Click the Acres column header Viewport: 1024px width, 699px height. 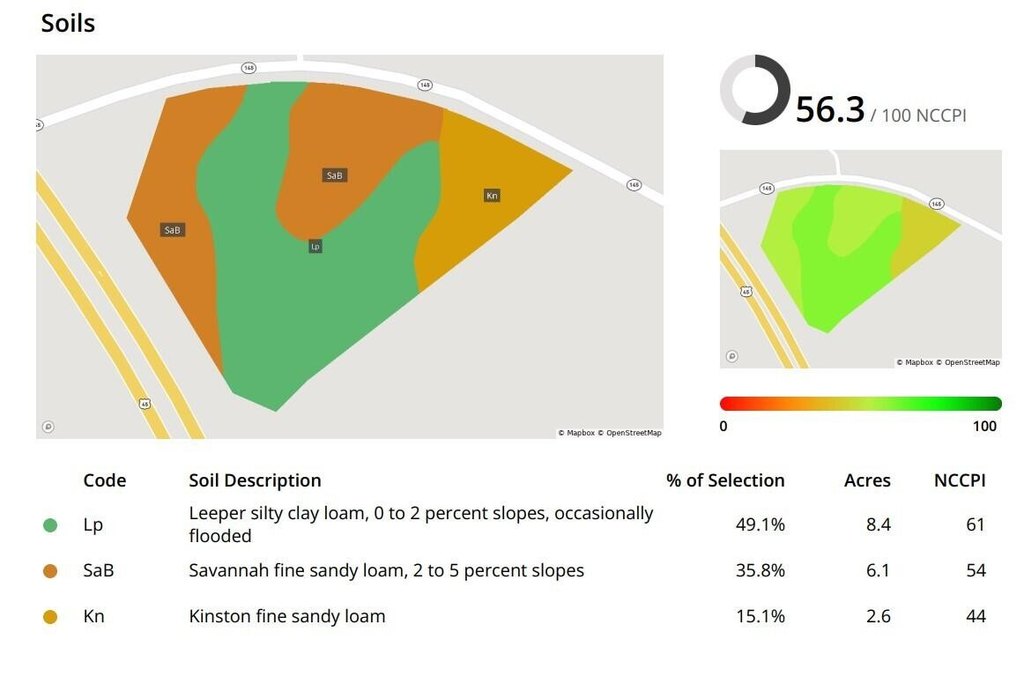point(867,480)
